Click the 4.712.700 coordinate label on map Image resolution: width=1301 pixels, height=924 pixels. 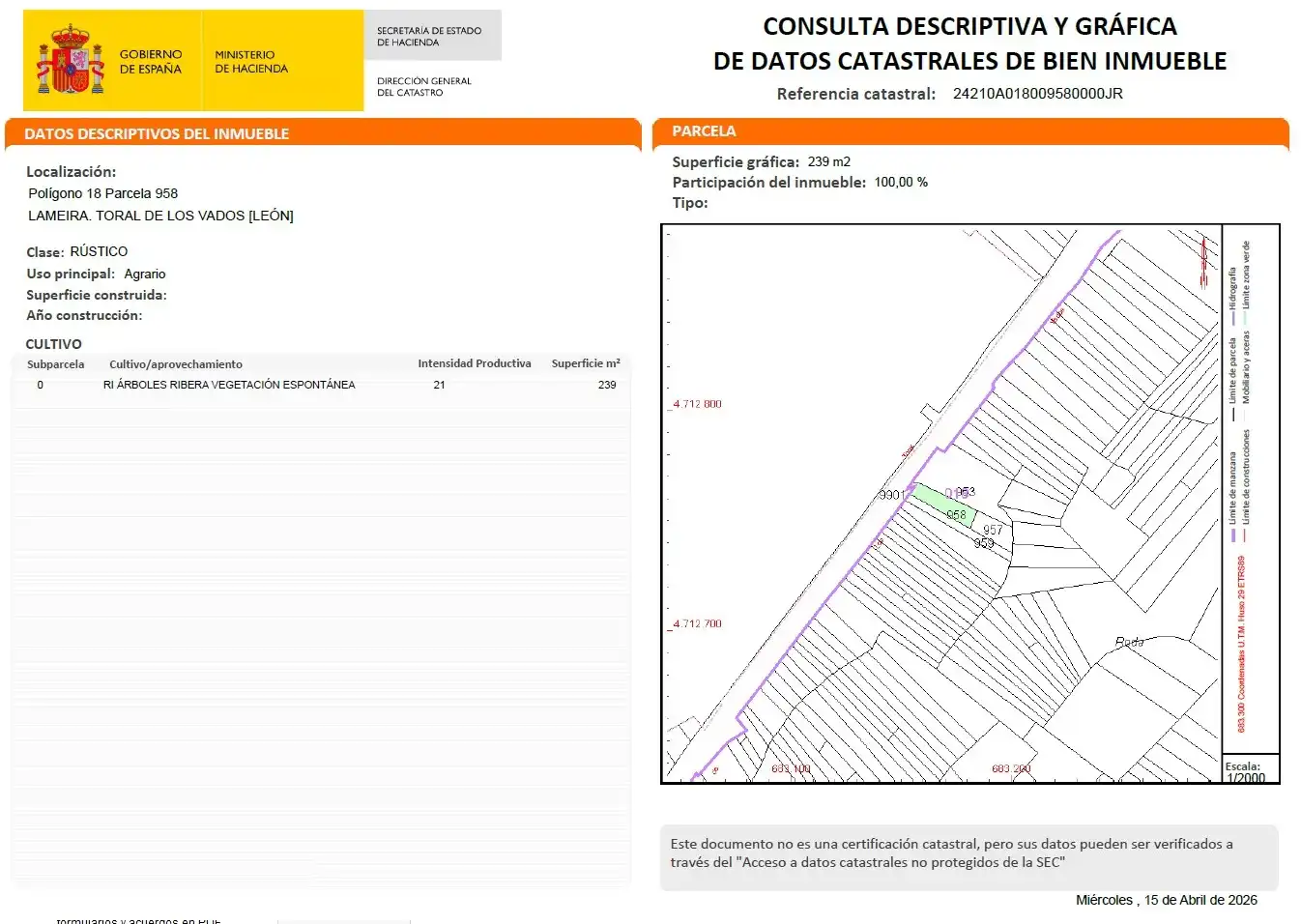click(697, 623)
